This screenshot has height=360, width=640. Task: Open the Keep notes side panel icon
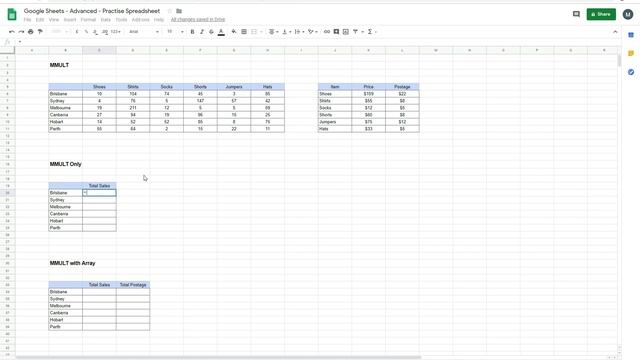631,53
